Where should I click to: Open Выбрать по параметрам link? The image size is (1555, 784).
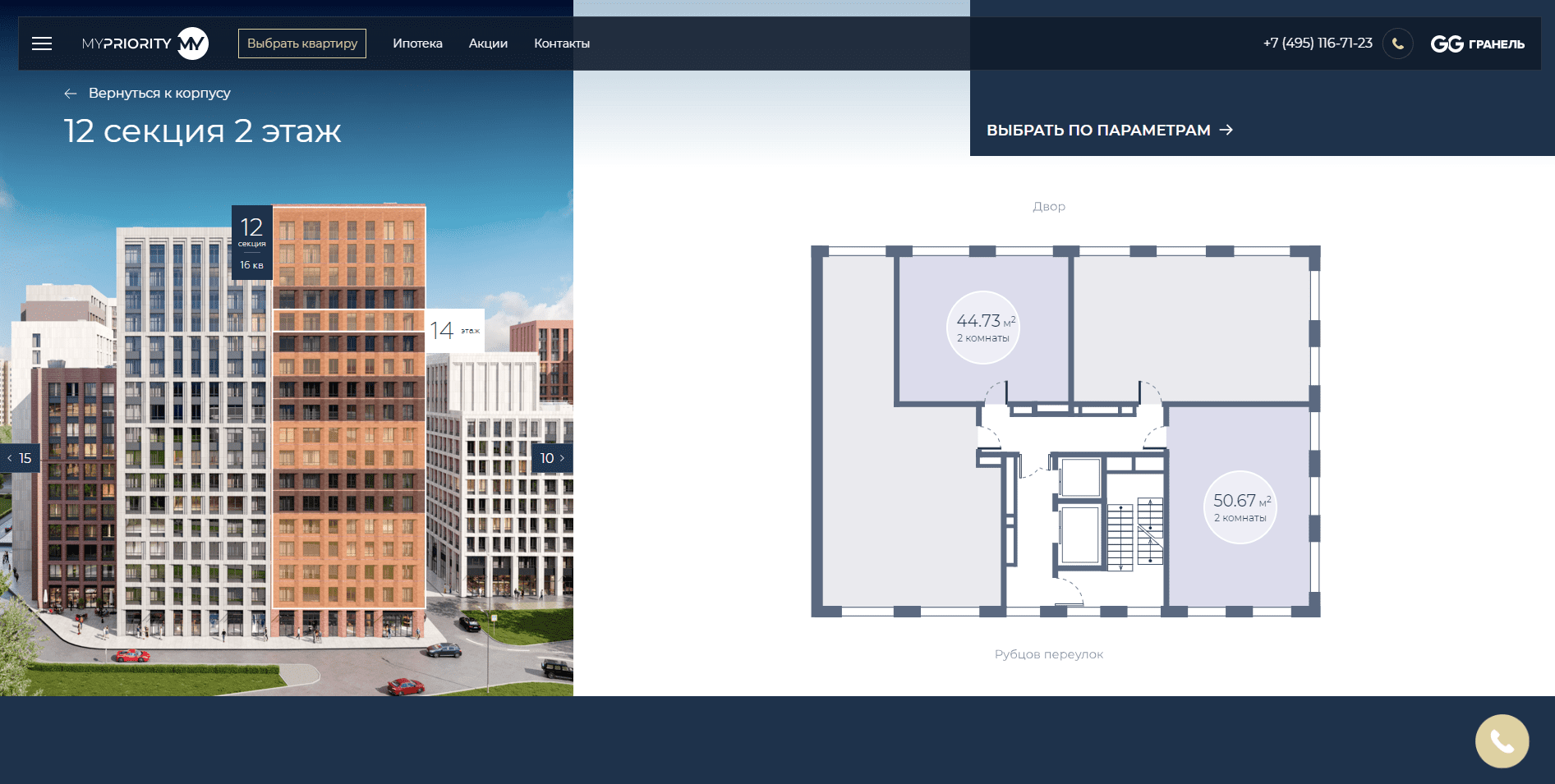tap(1109, 130)
